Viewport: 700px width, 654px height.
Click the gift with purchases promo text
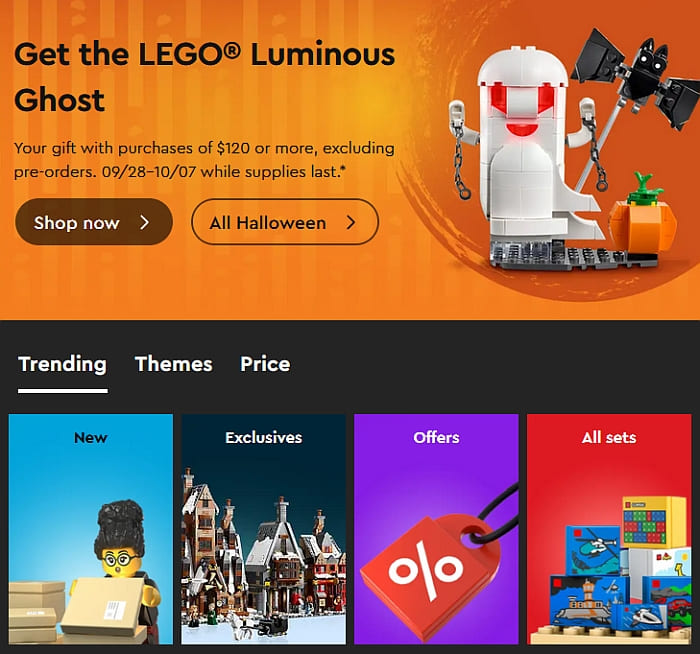[204, 160]
